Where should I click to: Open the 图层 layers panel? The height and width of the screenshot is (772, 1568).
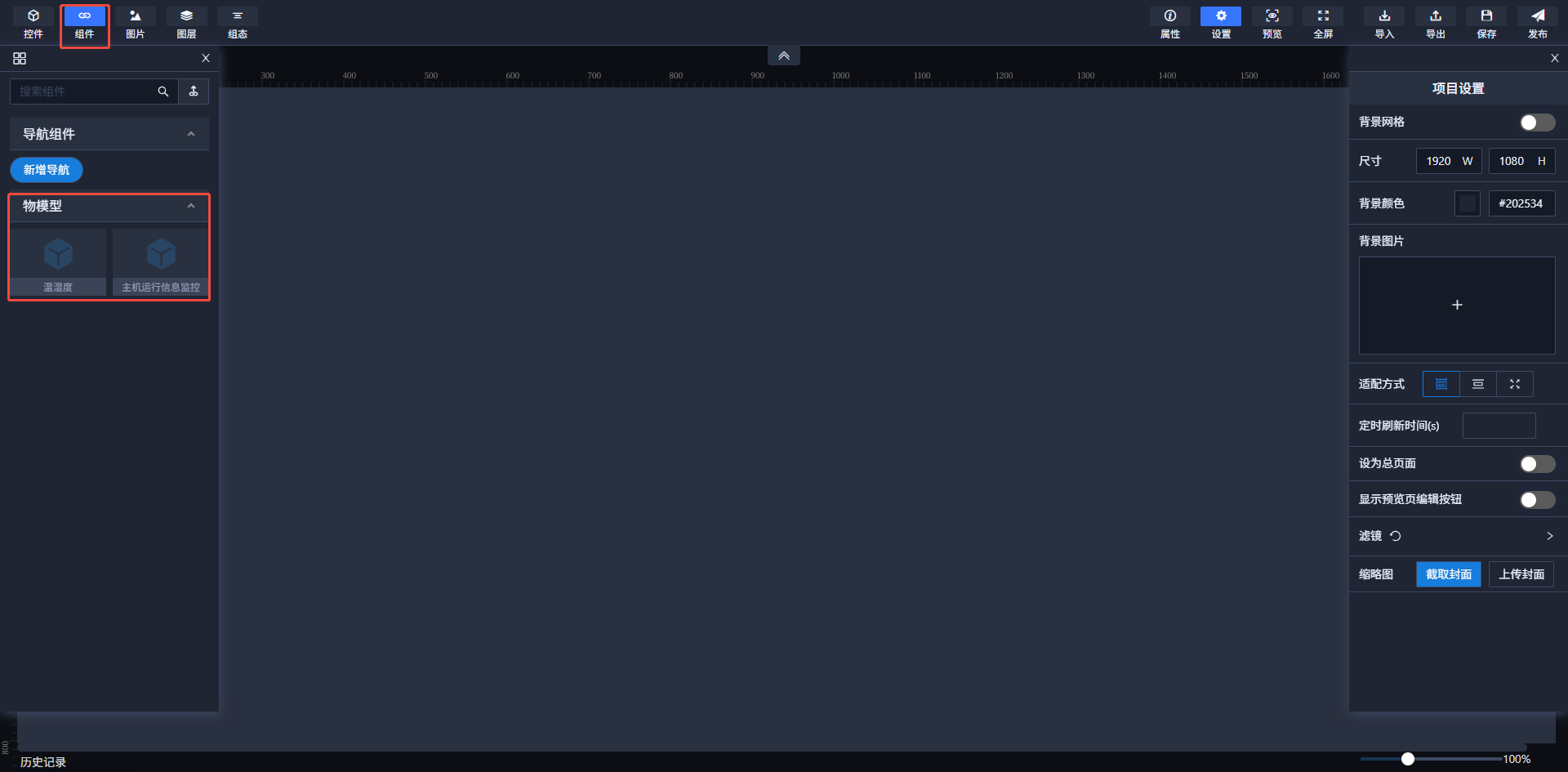pyautogui.click(x=187, y=24)
